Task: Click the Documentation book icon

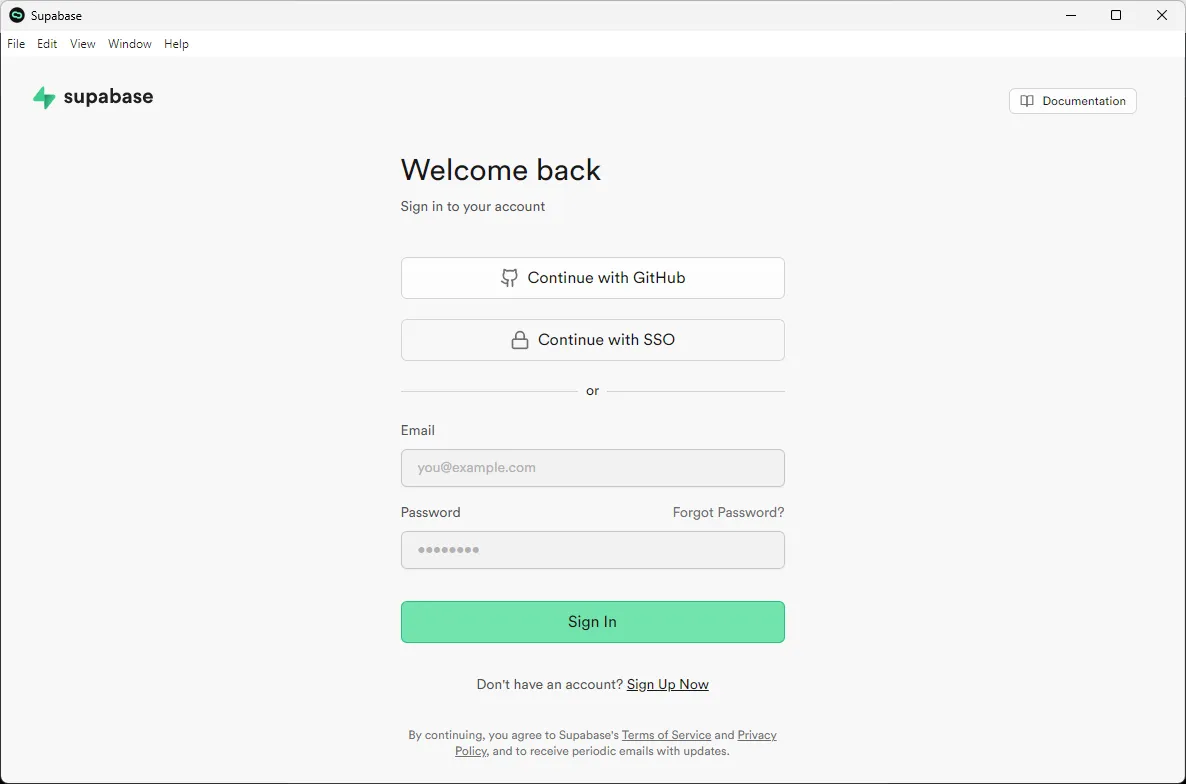Action: 1026,101
